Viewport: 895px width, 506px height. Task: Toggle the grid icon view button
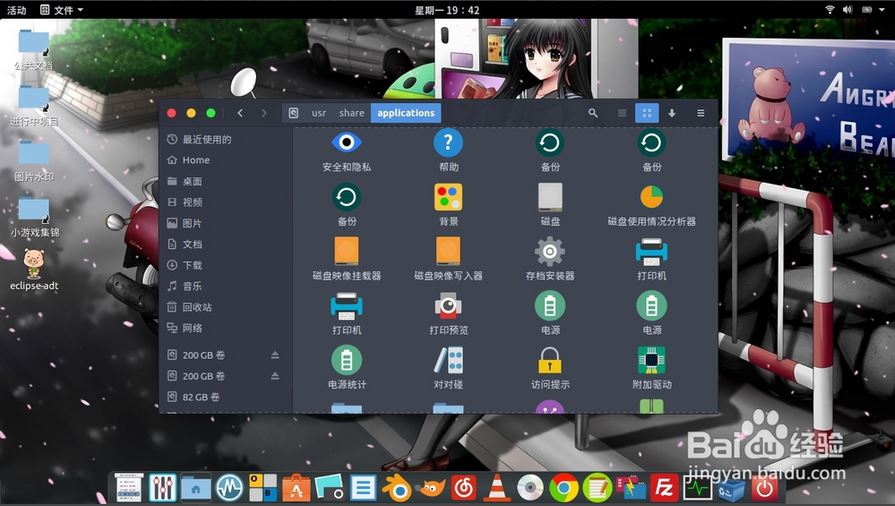[646, 113]
